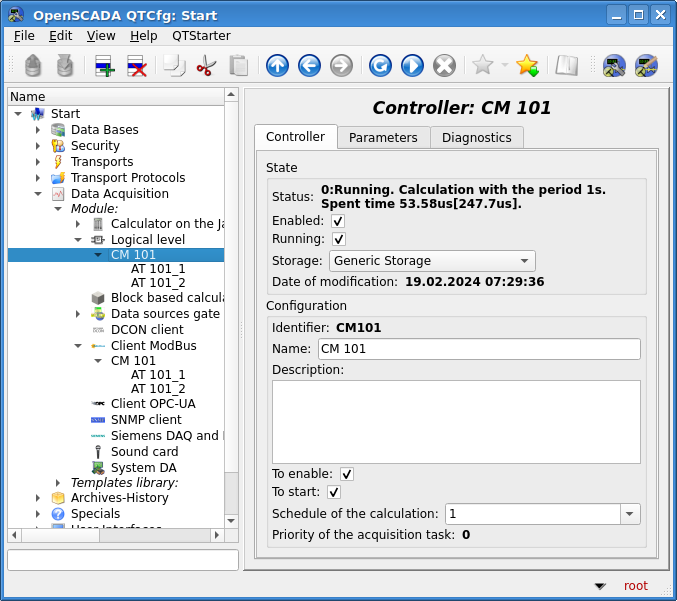Click the tree panel vertical scrollbar
The image size is (677, 601).
tap(231, 300)
